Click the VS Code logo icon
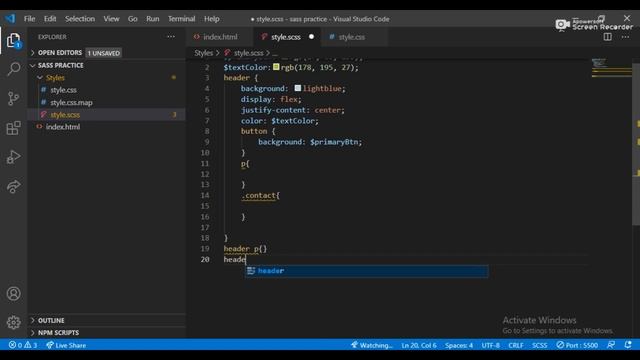 [x=10, y=18]
